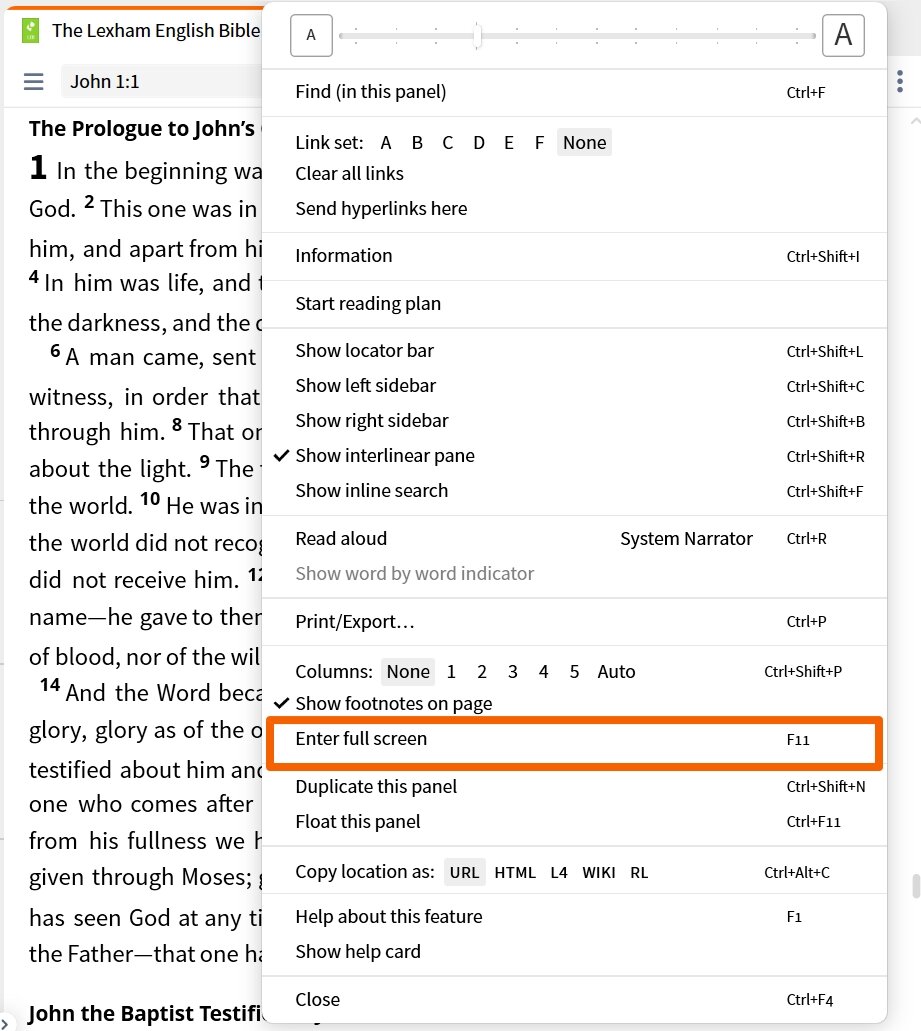Click verse number 14 in the text
Screen dimensions: 921x1031
coord(50,685)
